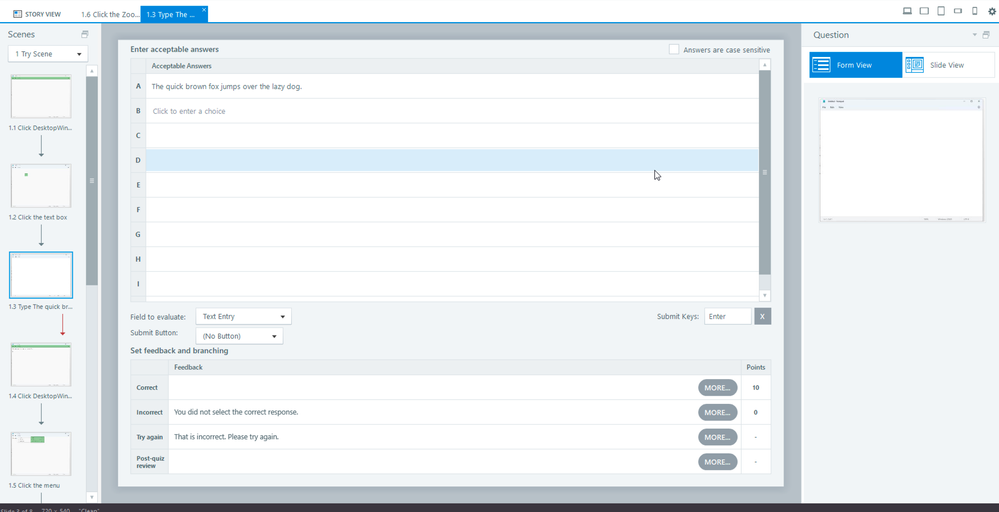Switch to Slide View
The image size is (999, 512).
(x=948, y=65)
